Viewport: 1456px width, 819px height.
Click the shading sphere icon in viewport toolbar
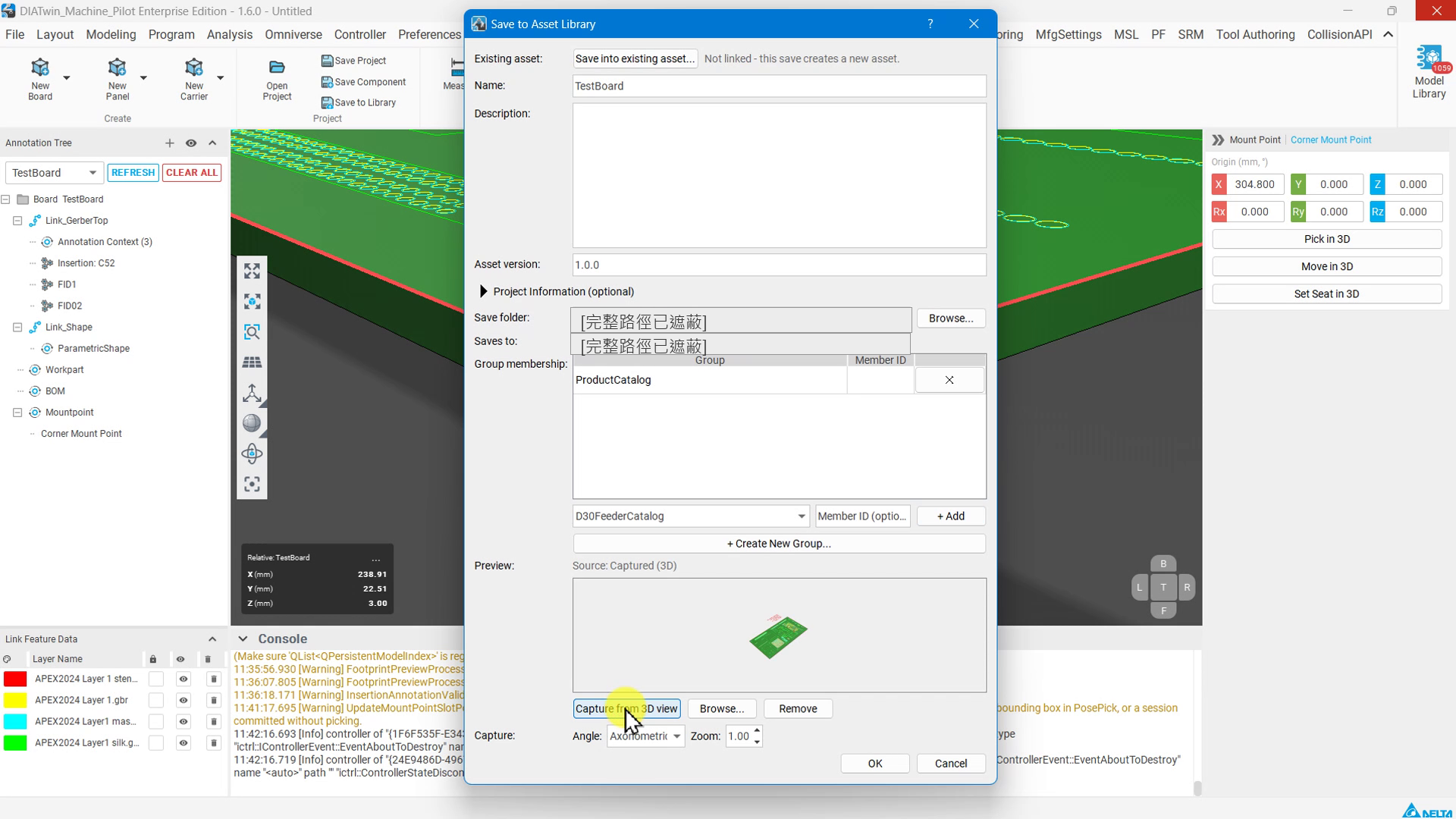pos(252,423)
